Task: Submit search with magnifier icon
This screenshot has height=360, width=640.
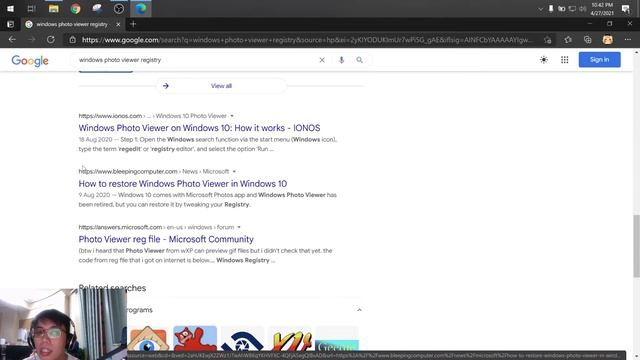Action: 359,60
